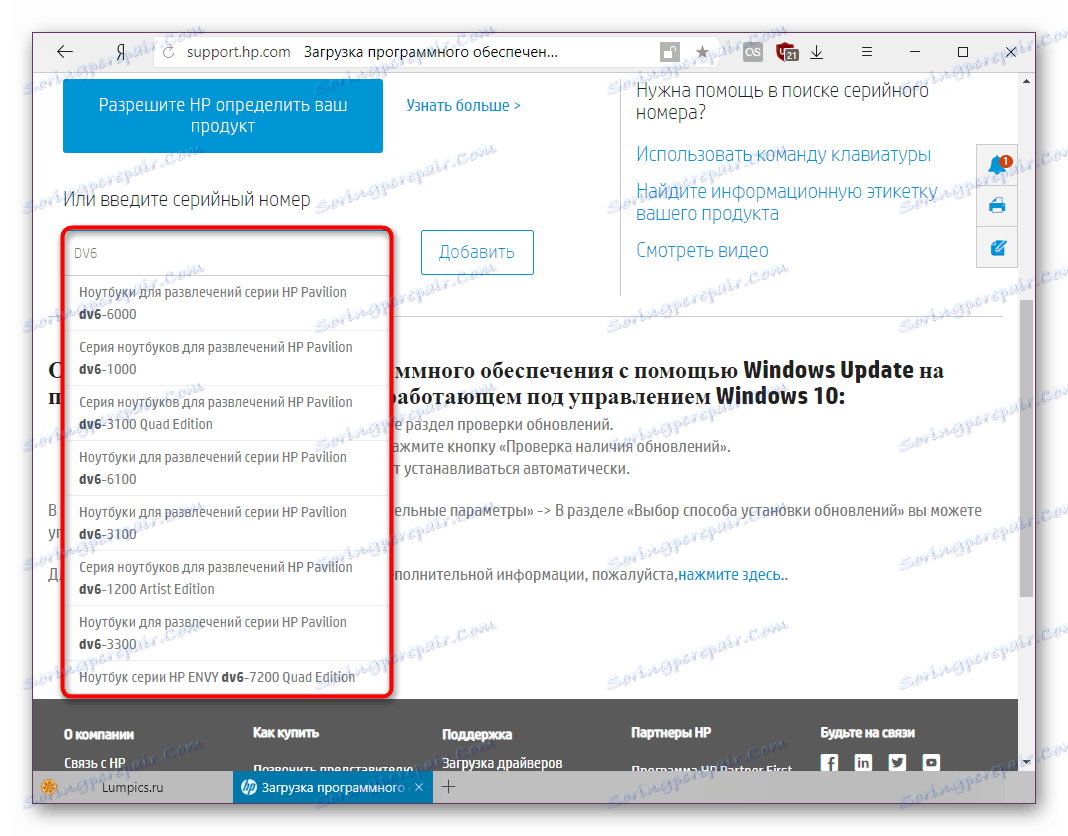
Task: Click the LastPass extension icon
Action: click(752, 51)
